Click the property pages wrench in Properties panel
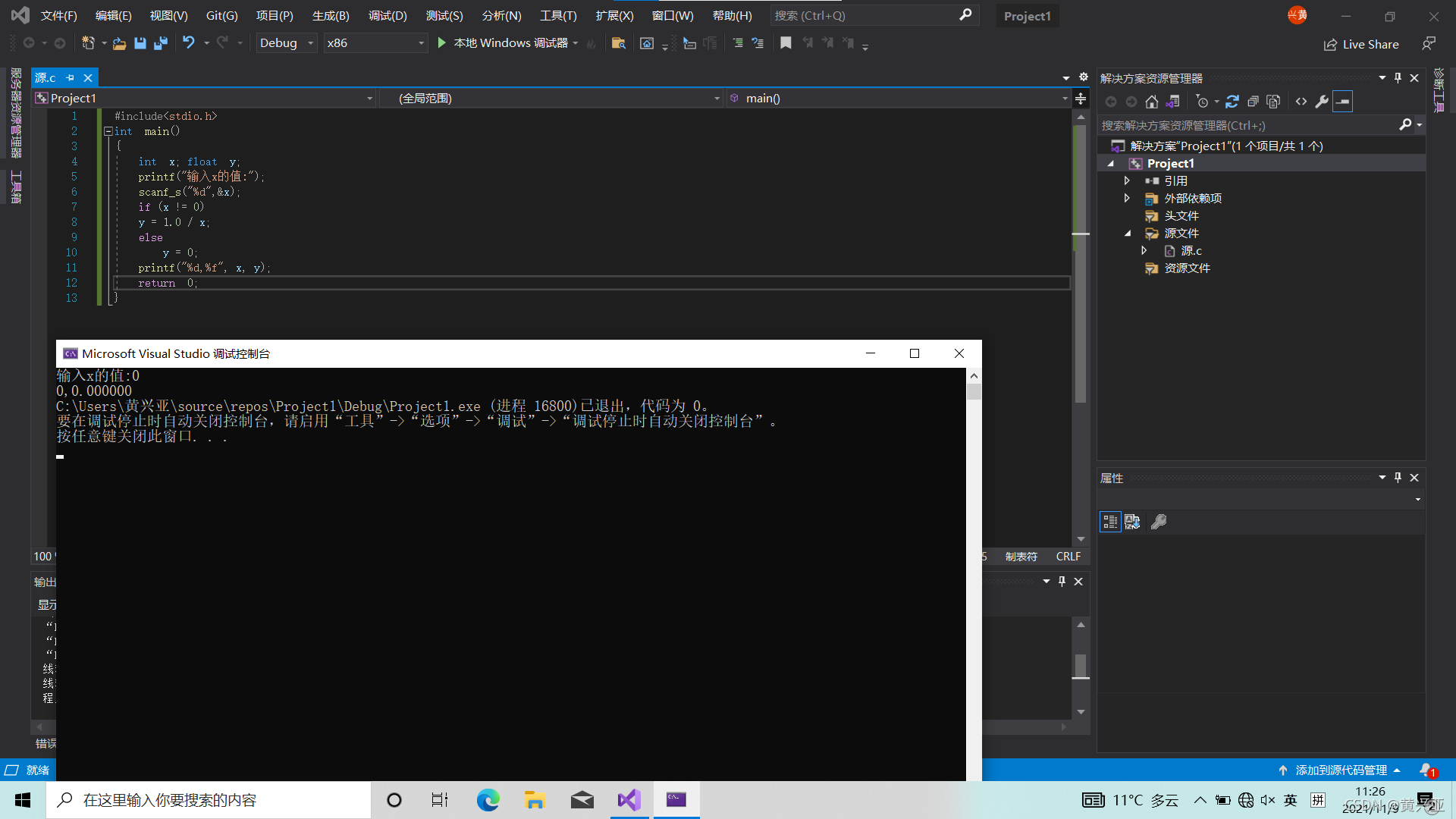 1159,522
